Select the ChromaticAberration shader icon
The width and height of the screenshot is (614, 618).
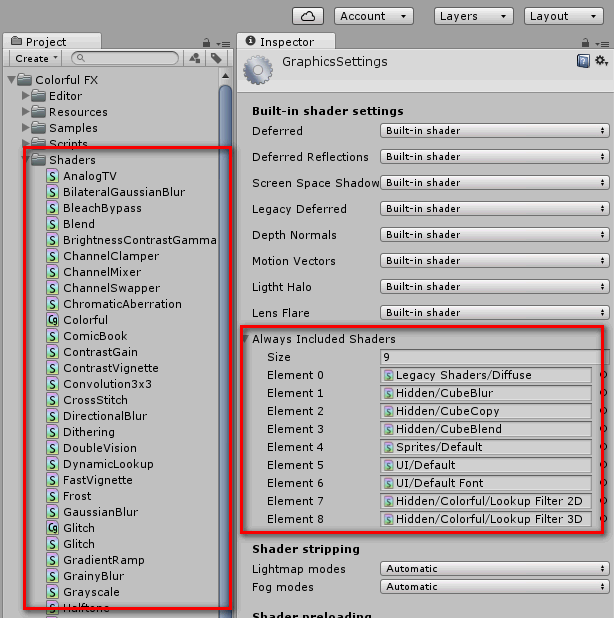point(52,304)
